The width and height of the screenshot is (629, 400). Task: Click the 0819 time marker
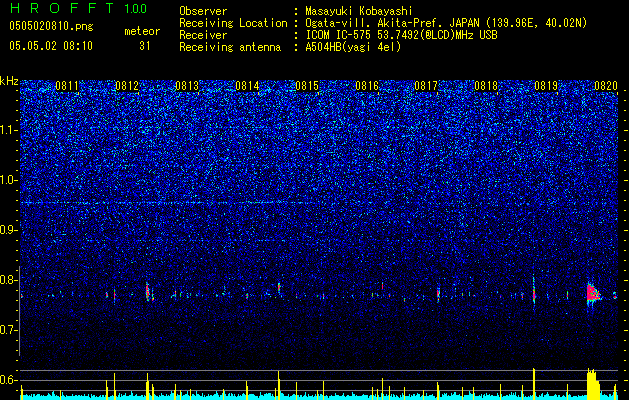(546, 86)
